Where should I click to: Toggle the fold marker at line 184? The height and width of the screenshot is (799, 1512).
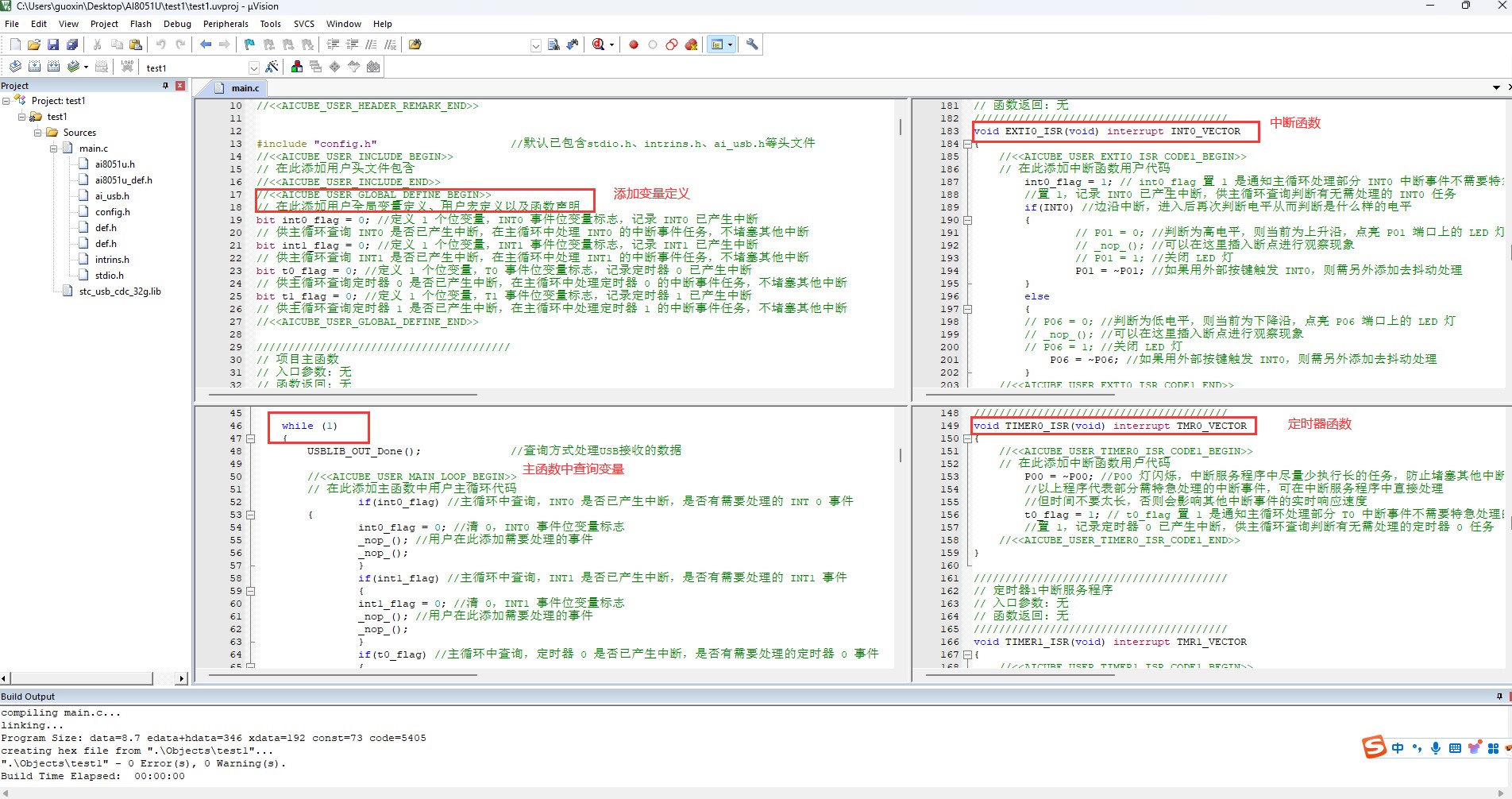967,145
